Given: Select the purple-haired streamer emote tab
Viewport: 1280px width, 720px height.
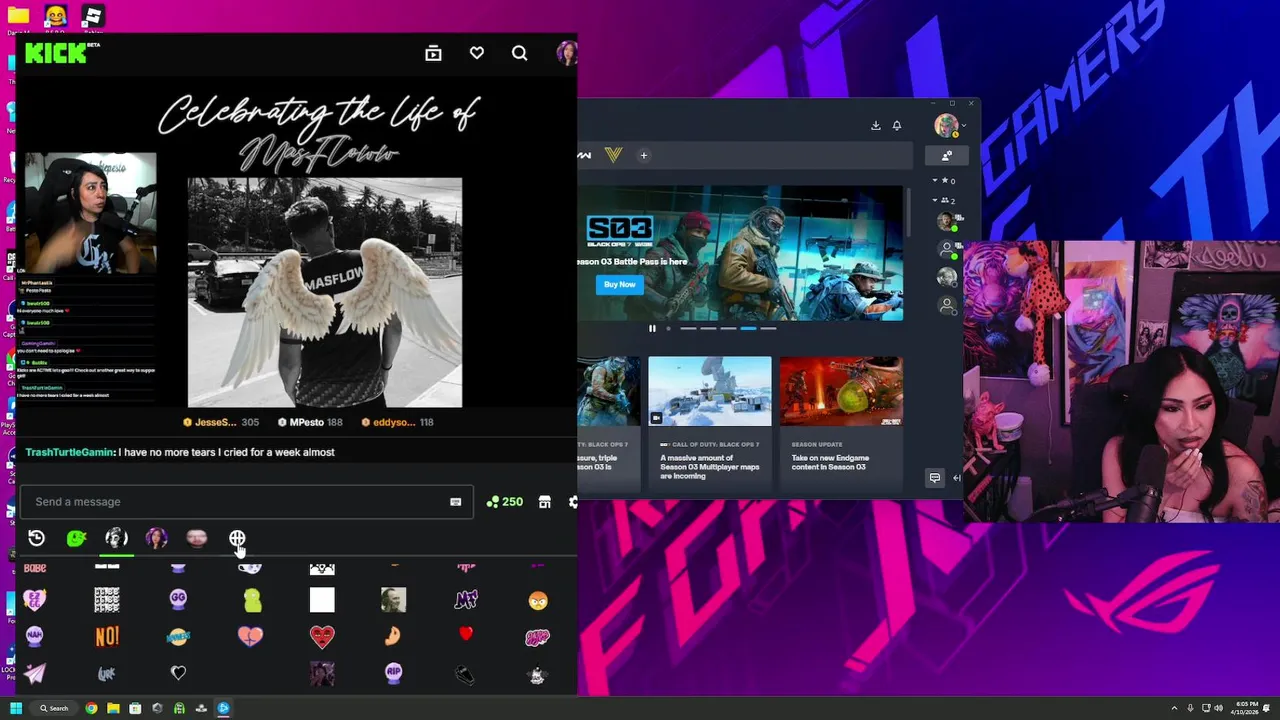Looking at the screenshot, I should 156,538.
